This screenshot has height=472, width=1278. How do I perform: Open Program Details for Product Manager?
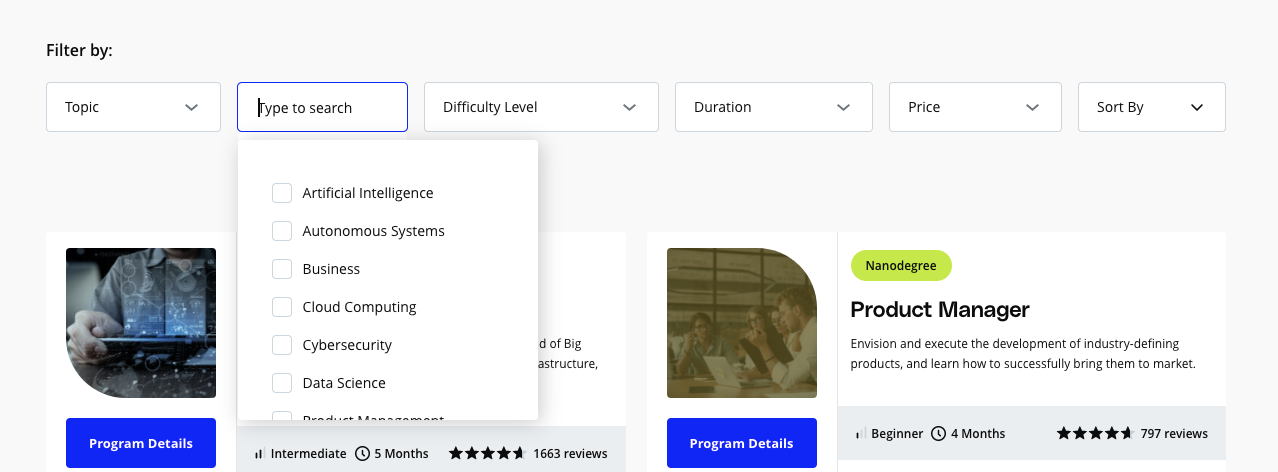tap(742, 443)
